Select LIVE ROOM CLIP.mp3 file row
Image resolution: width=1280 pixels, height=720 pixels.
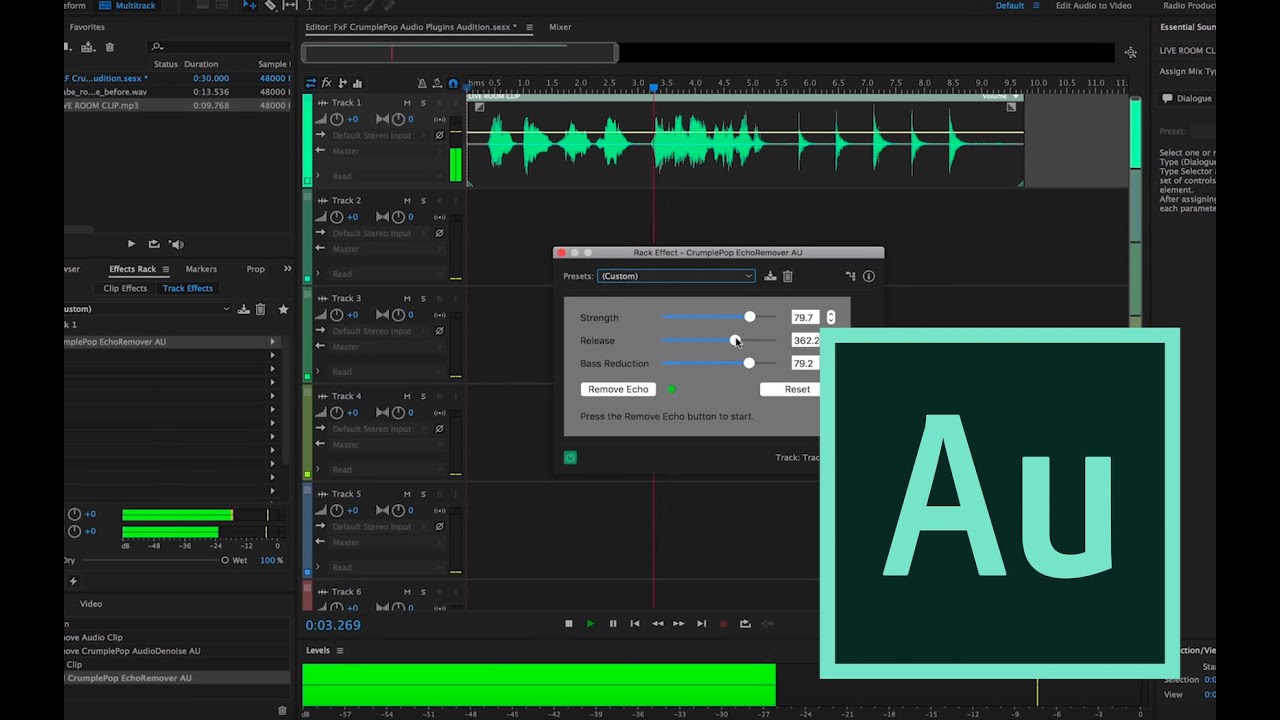pyautogui.click(x=177, y=105)
